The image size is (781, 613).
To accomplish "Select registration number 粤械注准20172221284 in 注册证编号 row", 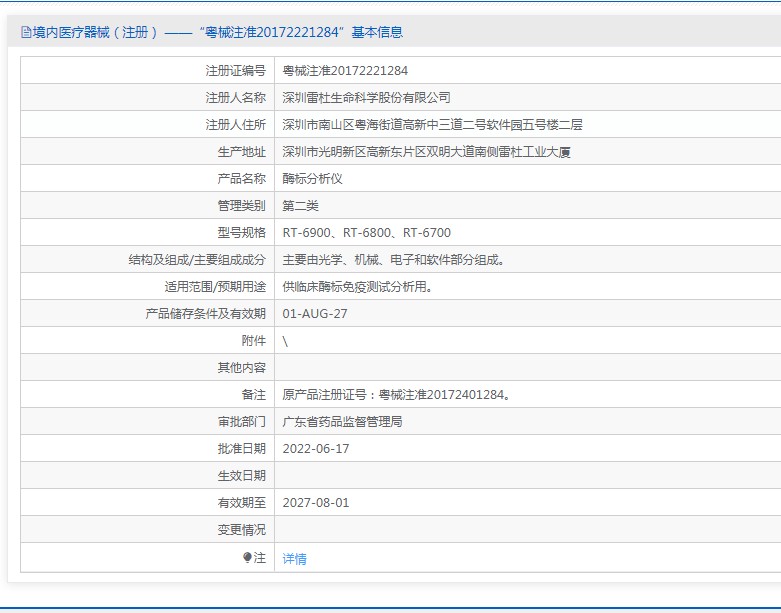I will point(345,71).
